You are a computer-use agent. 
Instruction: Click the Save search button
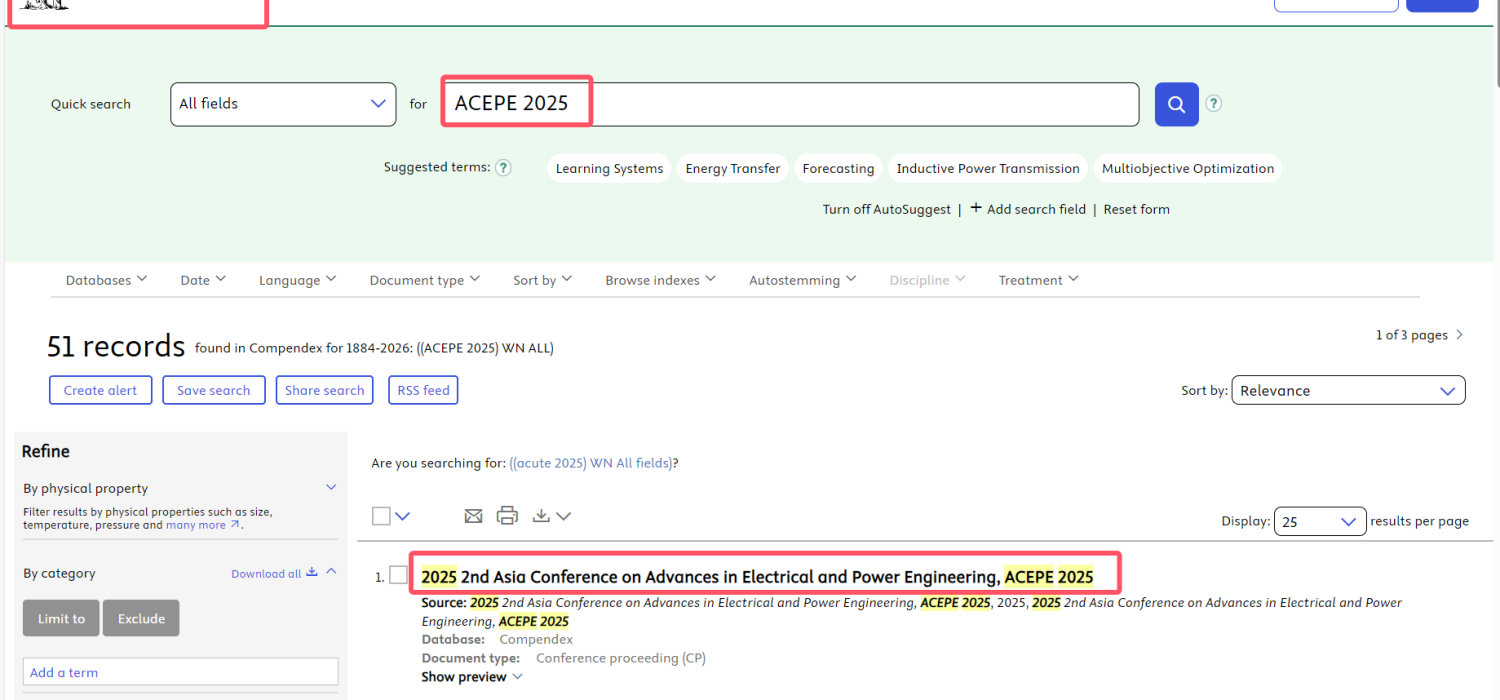[x=213, y=390]
